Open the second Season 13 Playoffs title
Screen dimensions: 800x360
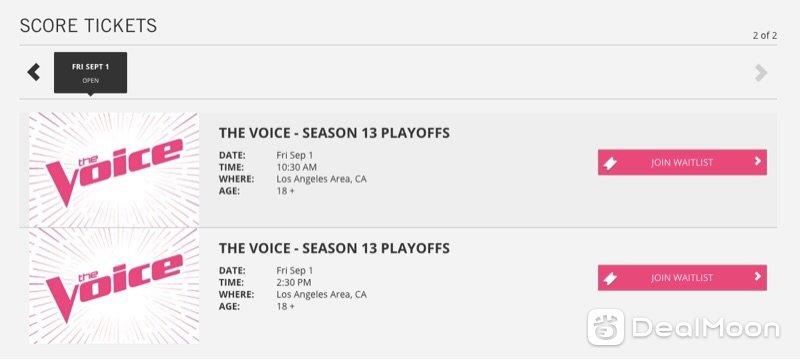tap(334, 248)
